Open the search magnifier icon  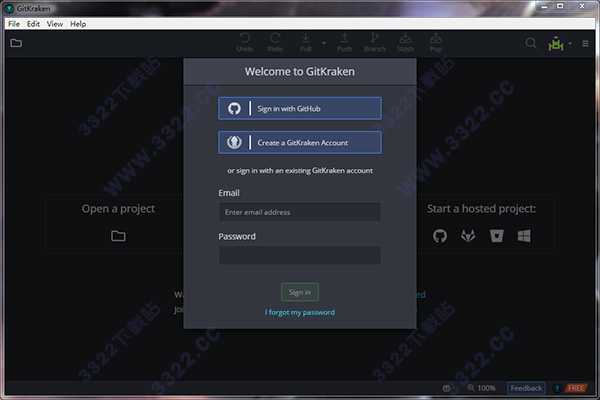pos(531,43)
